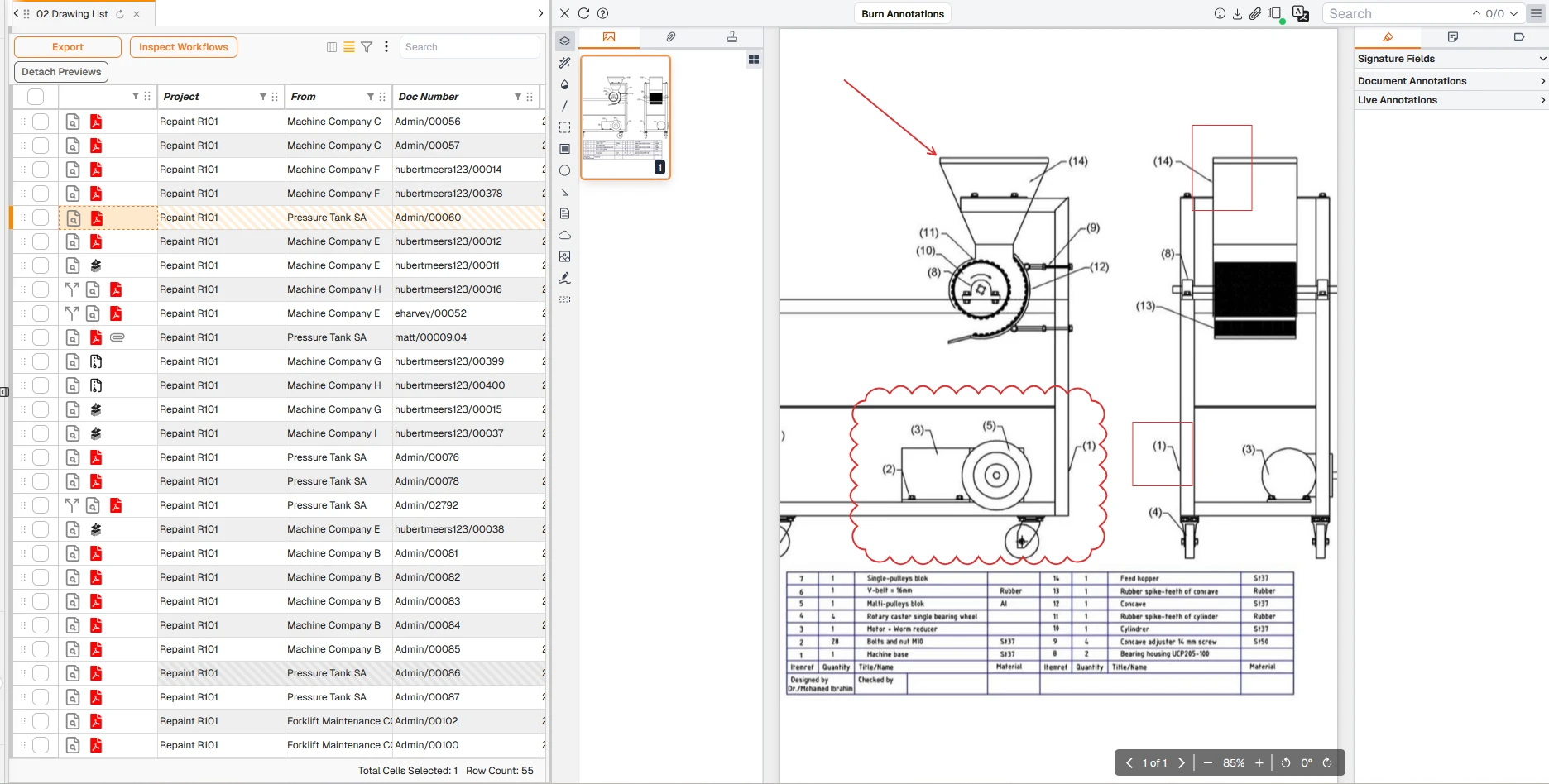The height and width of the screenshot is (784, 1549).
Task: Click the drawing list Search field
Action: (469, 47)
